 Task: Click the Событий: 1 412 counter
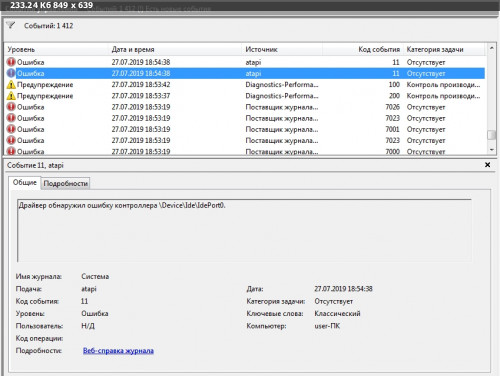tap(48, 26)
